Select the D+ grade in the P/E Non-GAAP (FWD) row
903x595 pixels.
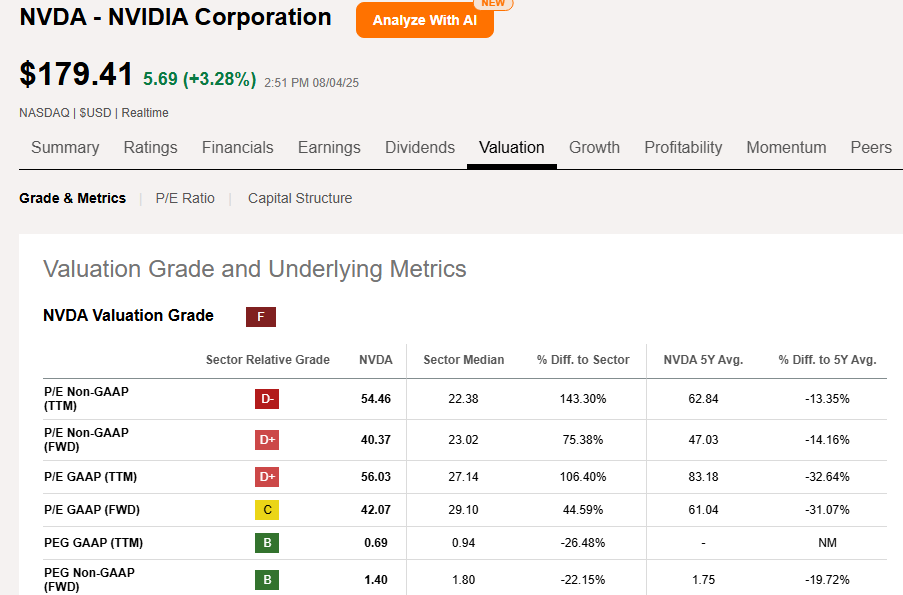tap(267, 440)
